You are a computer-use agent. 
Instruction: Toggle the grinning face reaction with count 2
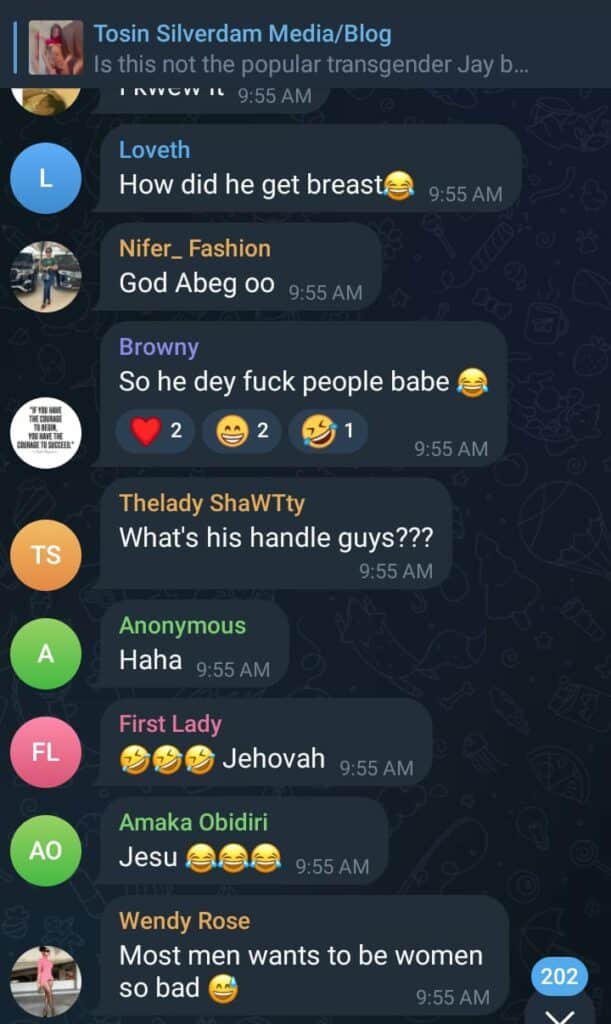[x=242, y=431]
